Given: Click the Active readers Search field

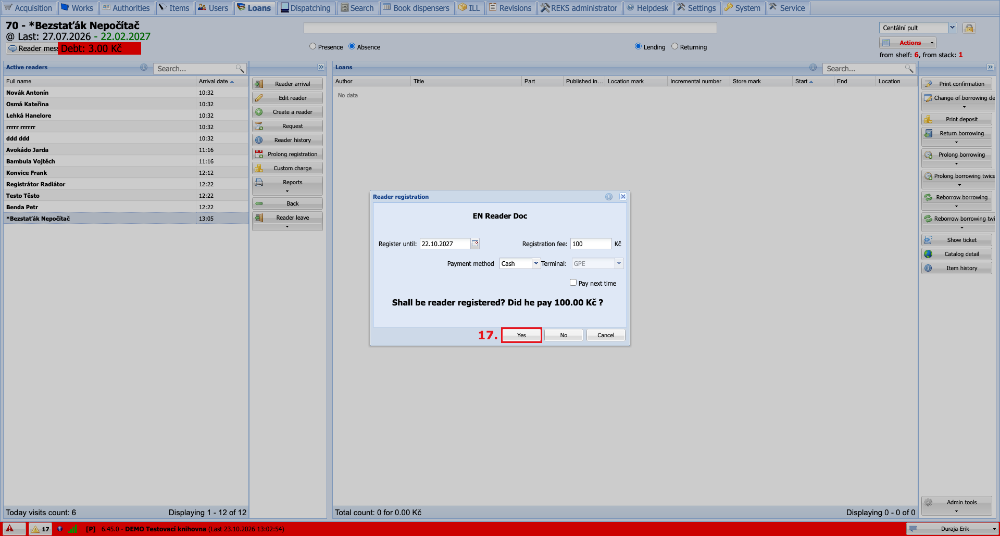Looking at the screenshot, I should (x=195, y=68).
